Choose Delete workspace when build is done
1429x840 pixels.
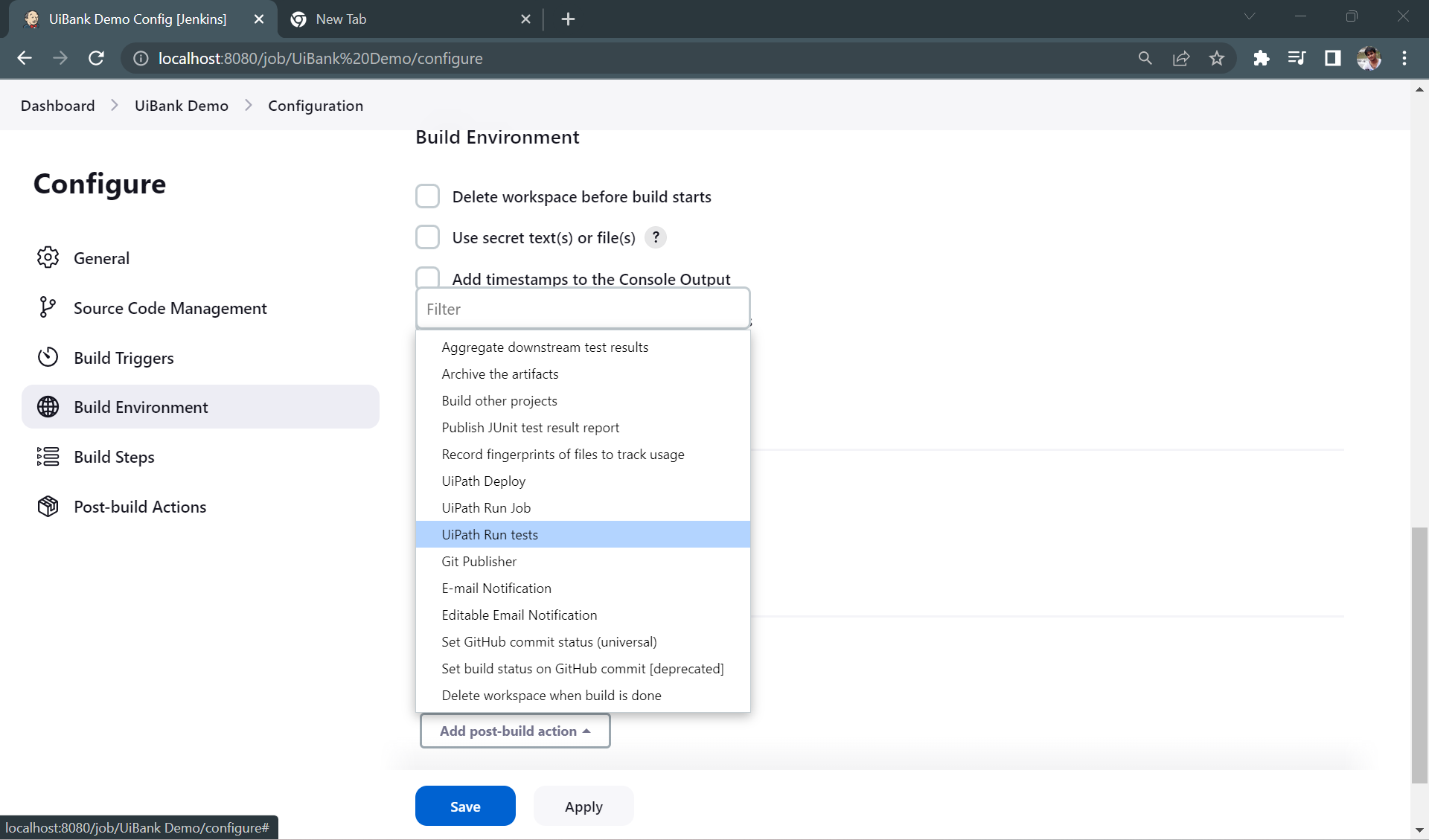[583, 696]
